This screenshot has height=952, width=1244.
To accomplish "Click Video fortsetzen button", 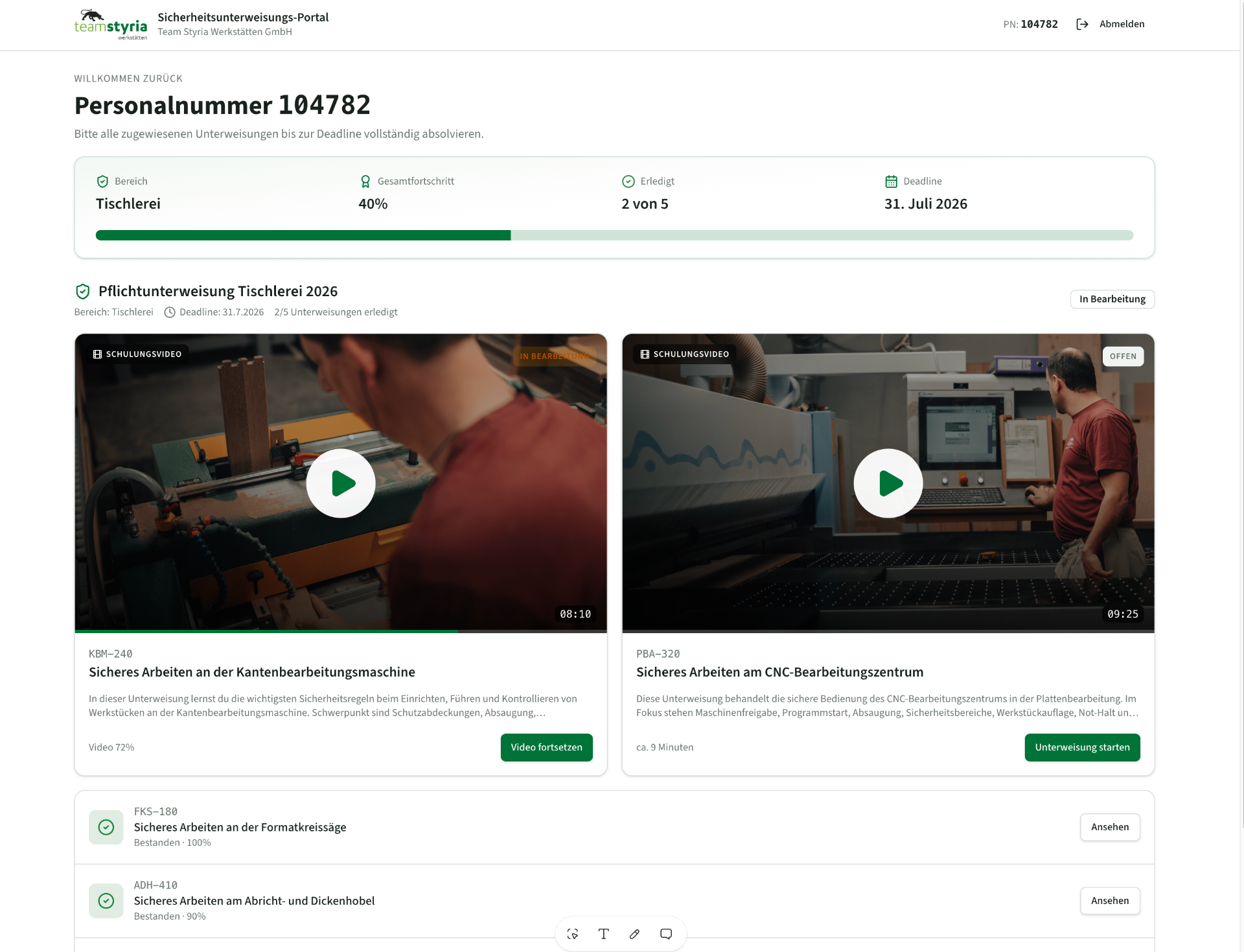I will [546, 747].
